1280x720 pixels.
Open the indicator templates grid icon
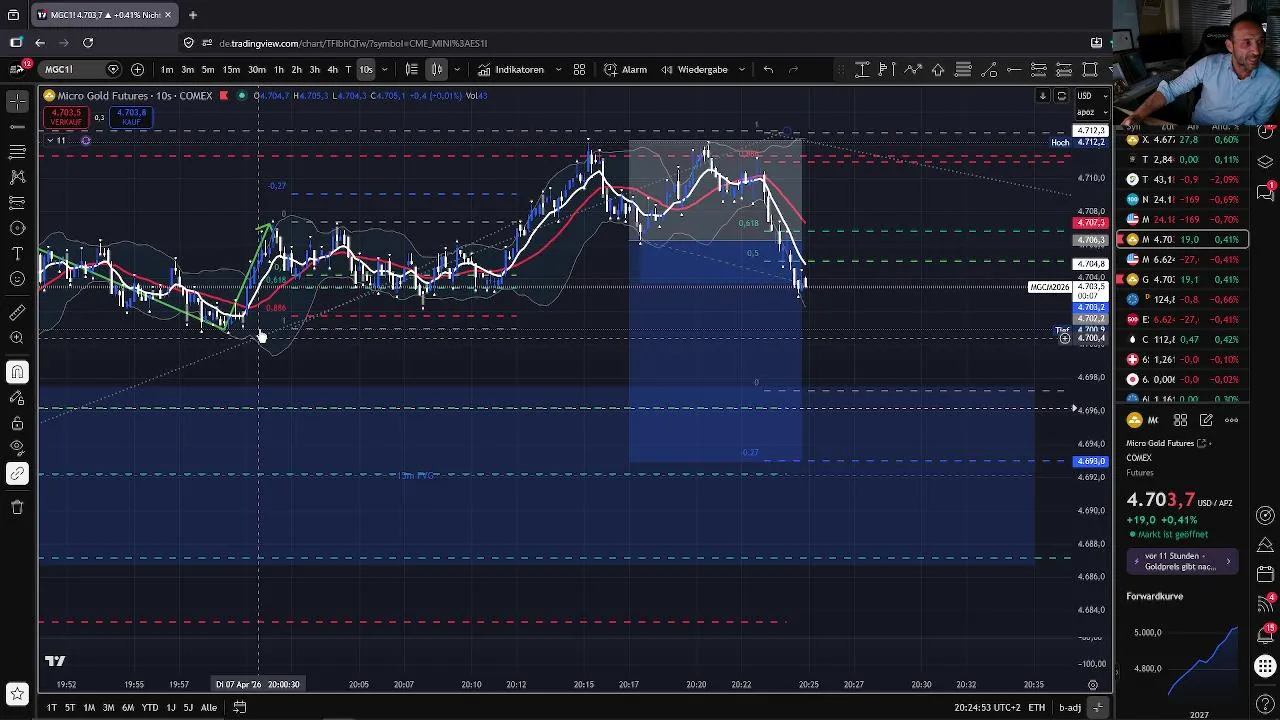tap(579, 69)
